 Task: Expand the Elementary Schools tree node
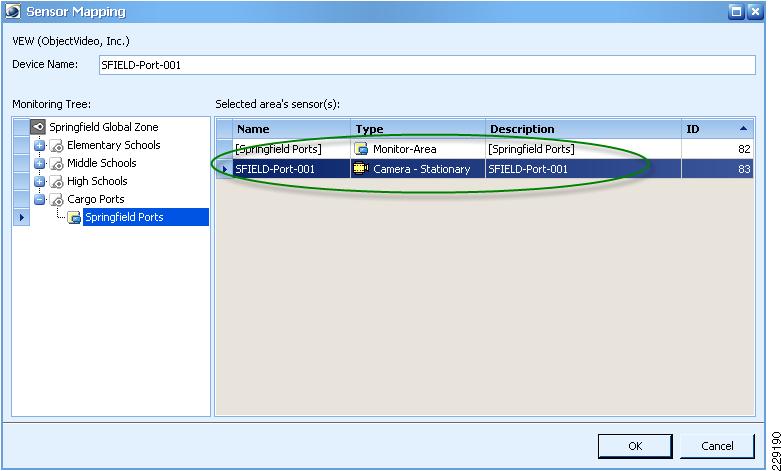pyautogui.click(x=40, y=146)
